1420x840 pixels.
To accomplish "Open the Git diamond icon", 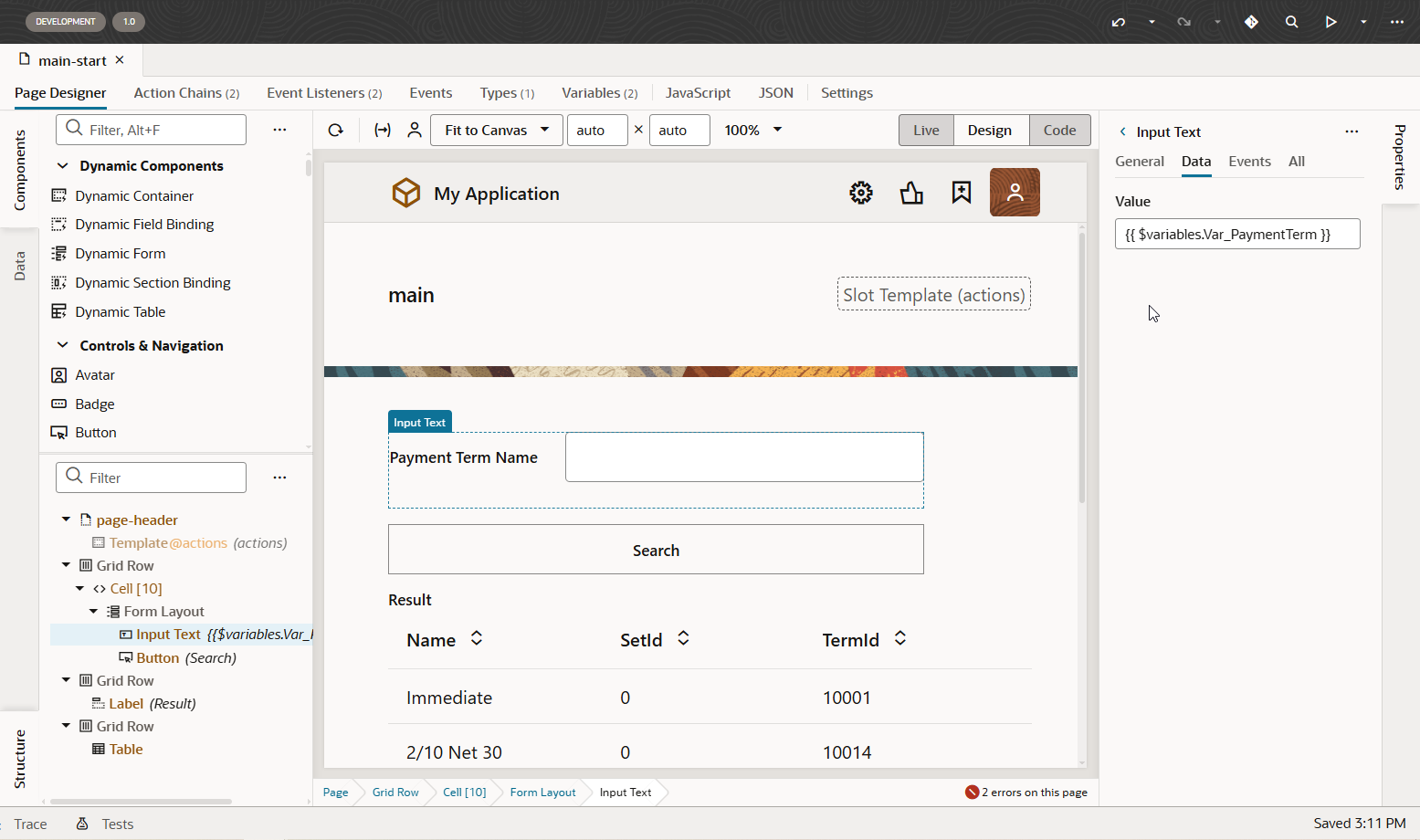I will tap(1252, 22).
